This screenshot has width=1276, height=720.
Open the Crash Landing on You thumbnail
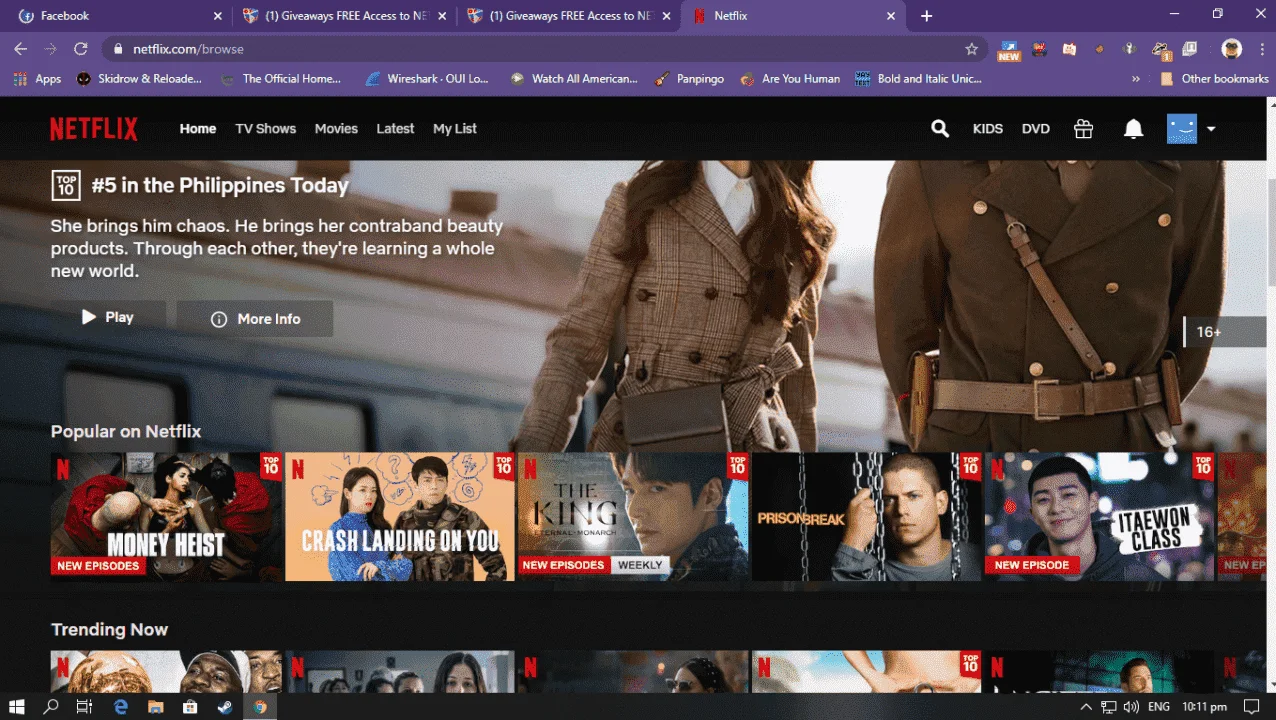tap(400, 517)
